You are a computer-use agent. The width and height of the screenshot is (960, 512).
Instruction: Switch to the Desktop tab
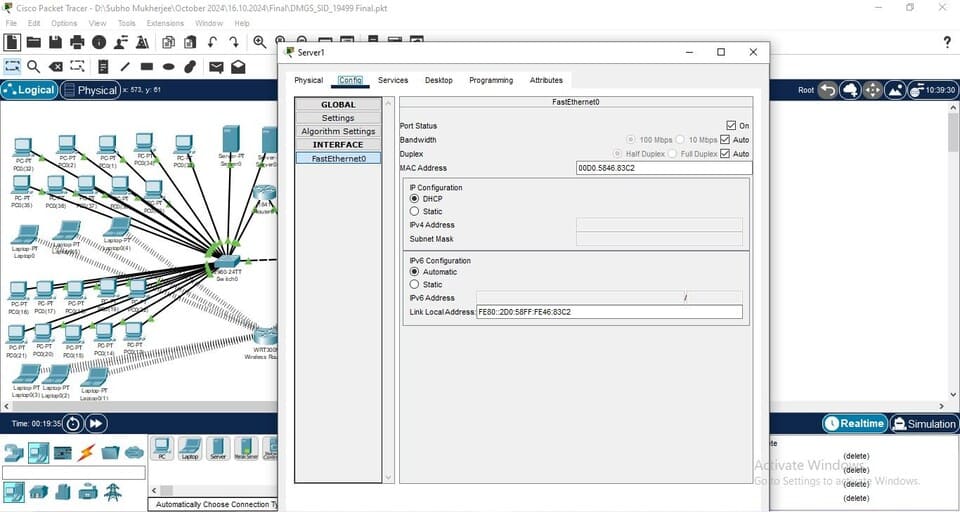click(x=439, y=80)
